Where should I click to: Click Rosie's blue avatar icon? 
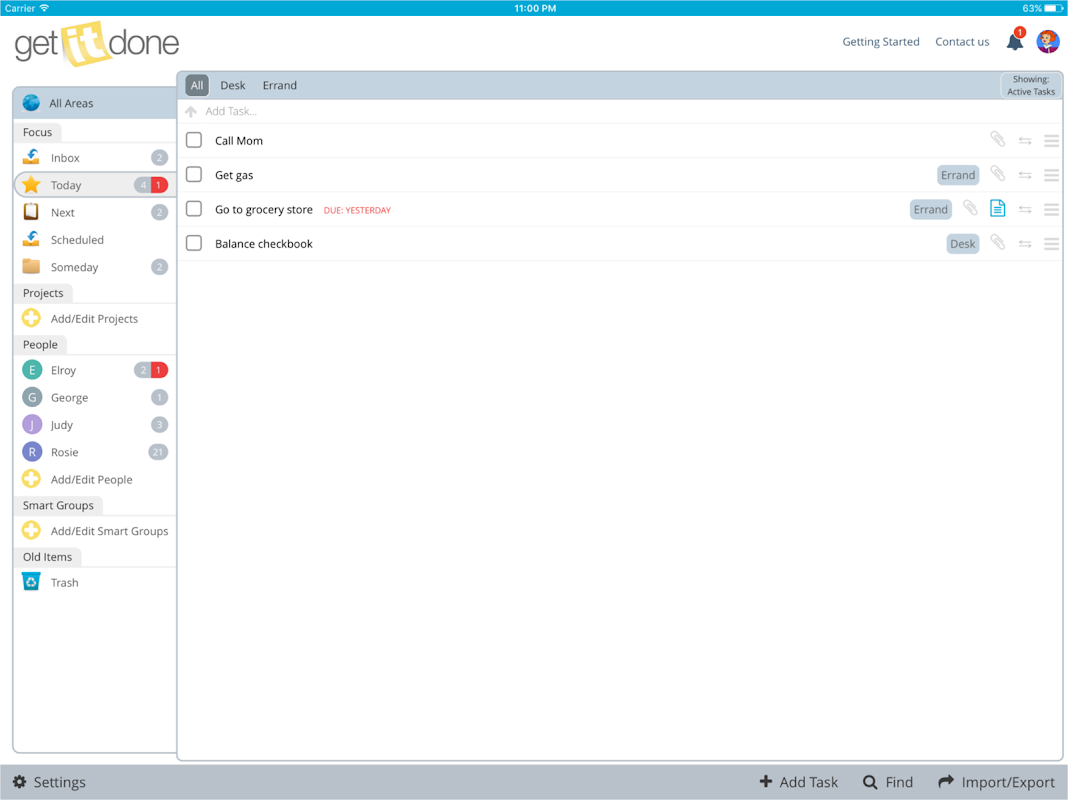[32, 451]
